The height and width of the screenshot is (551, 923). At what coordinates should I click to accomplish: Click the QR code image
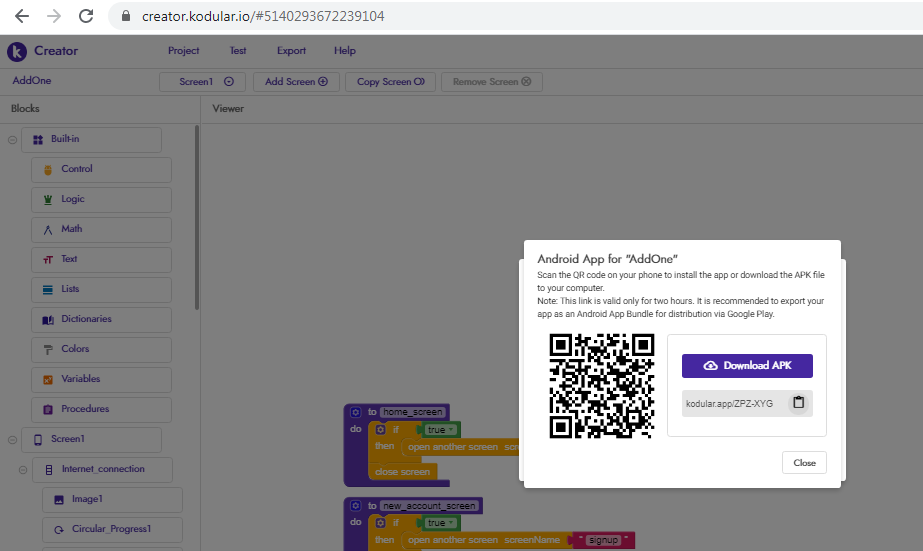(602, 386)
